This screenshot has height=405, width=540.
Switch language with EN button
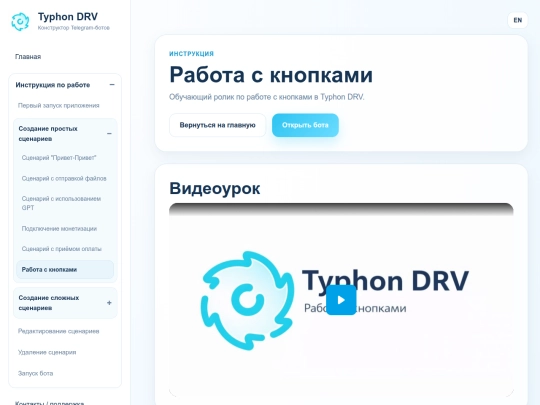pos(518,20)
